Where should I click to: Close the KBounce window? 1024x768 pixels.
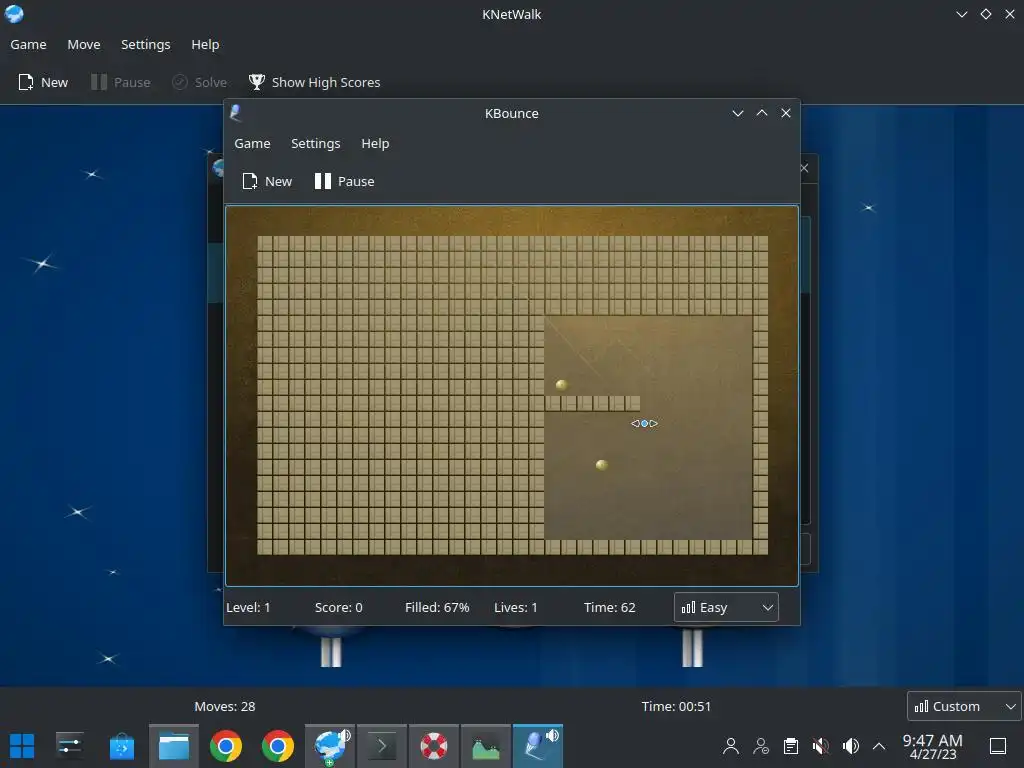pyautogui.click(x=786, y=113)
